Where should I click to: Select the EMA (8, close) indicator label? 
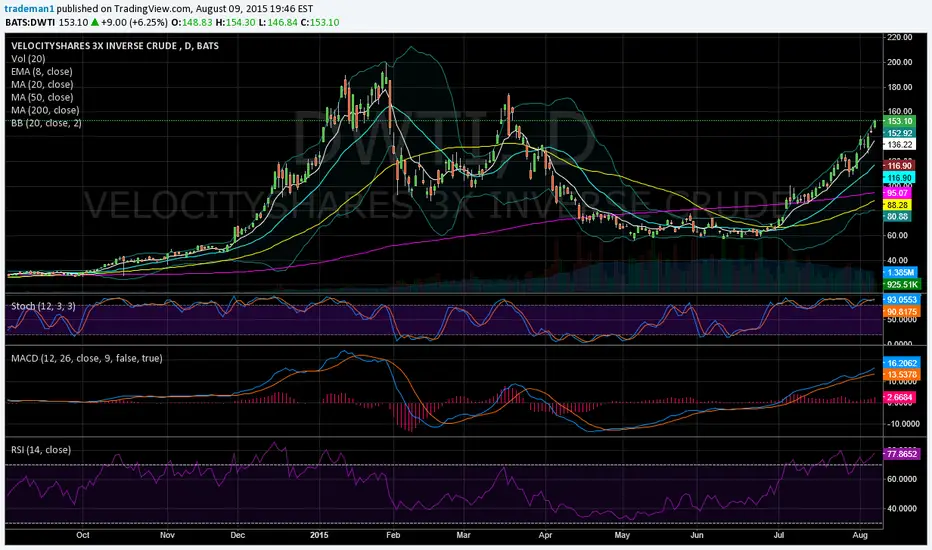pos(42,71)
